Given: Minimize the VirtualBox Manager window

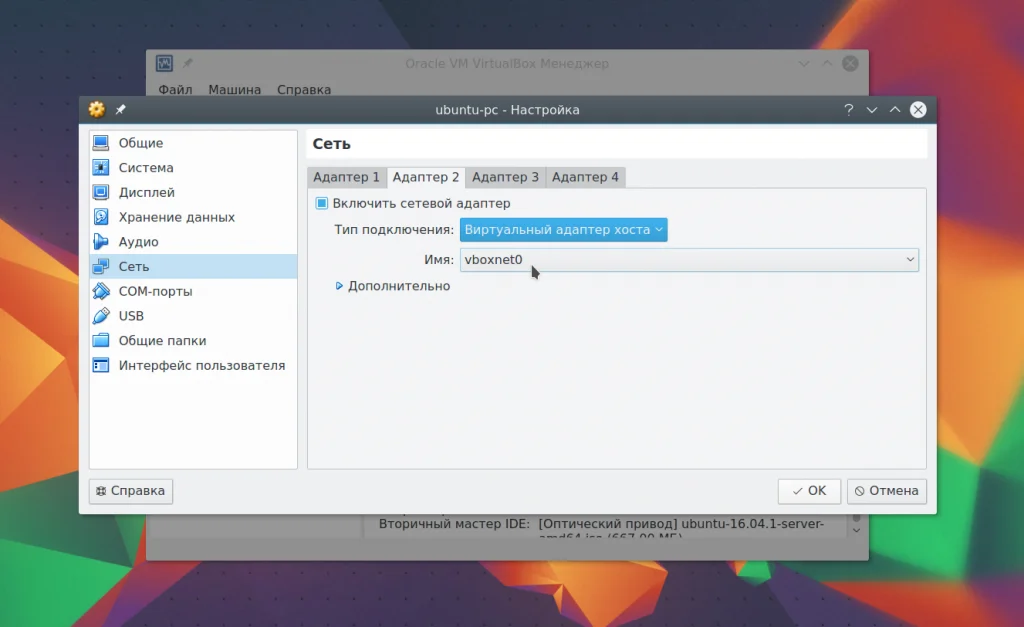Looking at the screenshot, I should [x=804, y=63].
